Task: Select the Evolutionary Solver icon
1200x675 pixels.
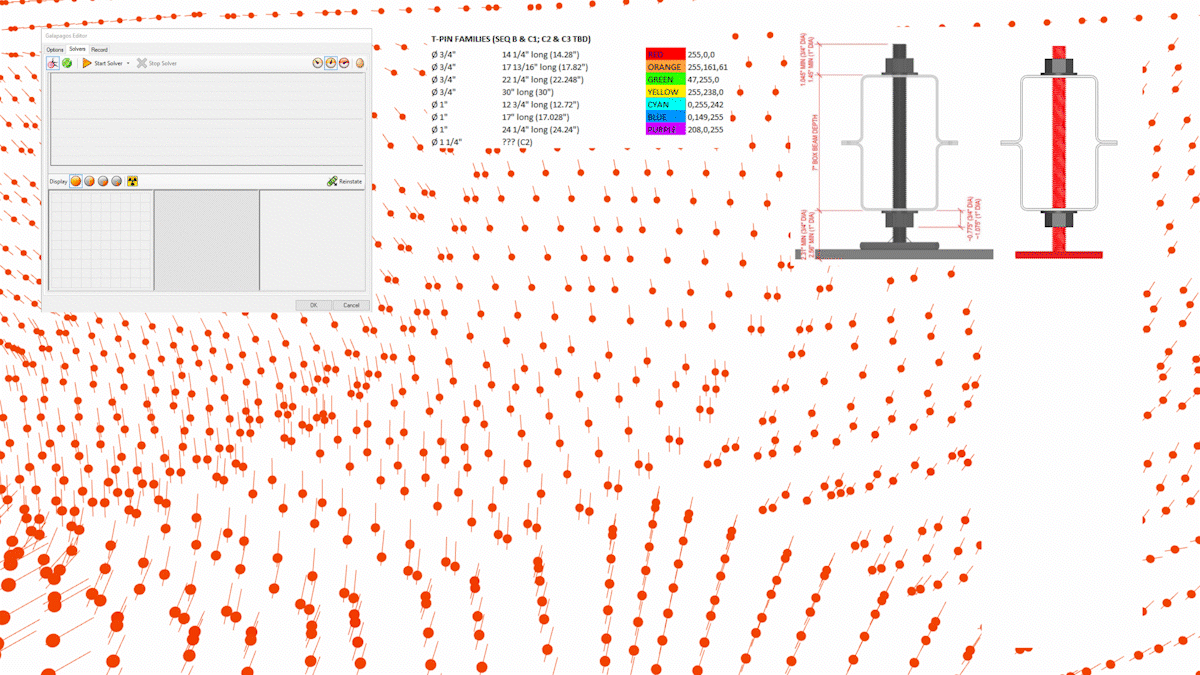Action: pos(53,63)
